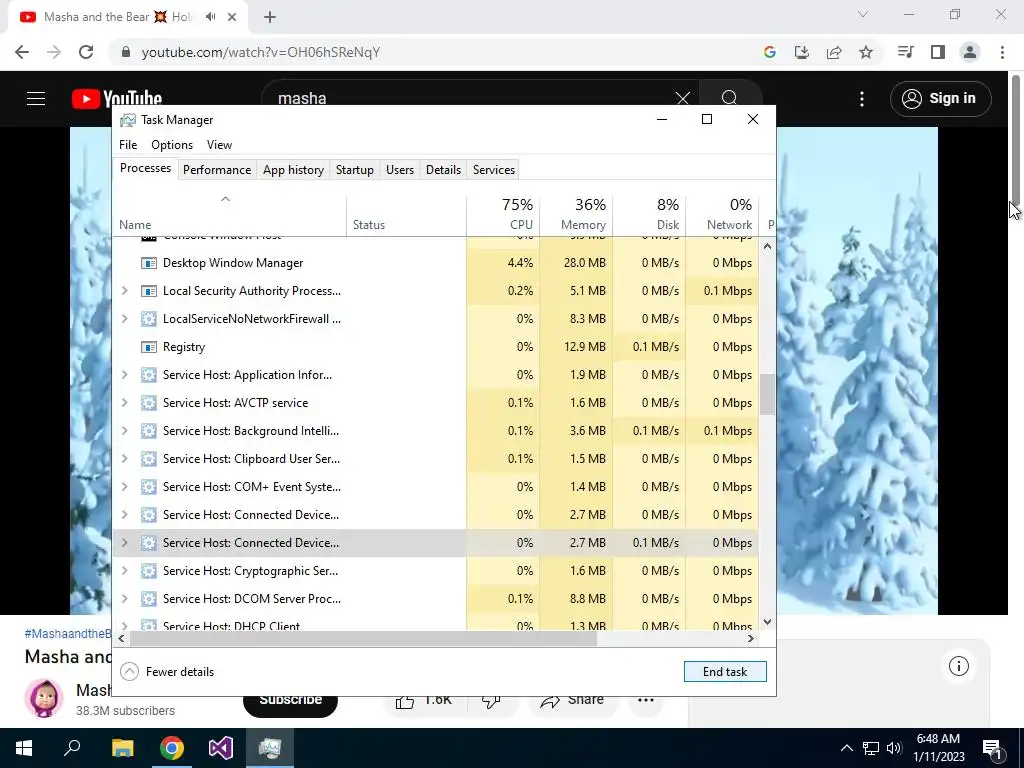This screenshot has width=1024, height=768.
Task: Click the dislike thumbs-down button
Action: [491, 700]
